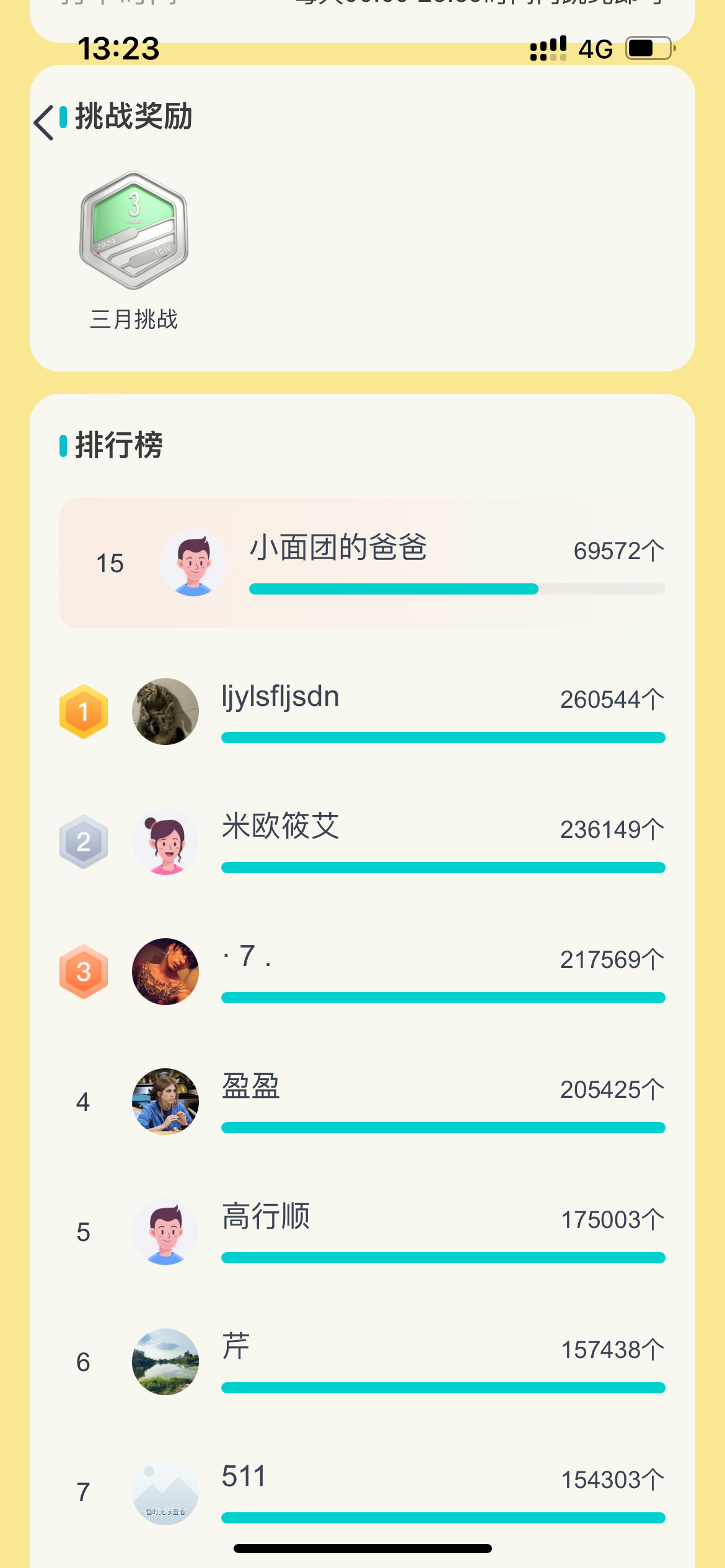The height and width of the screenshot is (1568, 725).
Task: Tap the gold rank 1 medal icon
Action: click(x=84, y=712)
